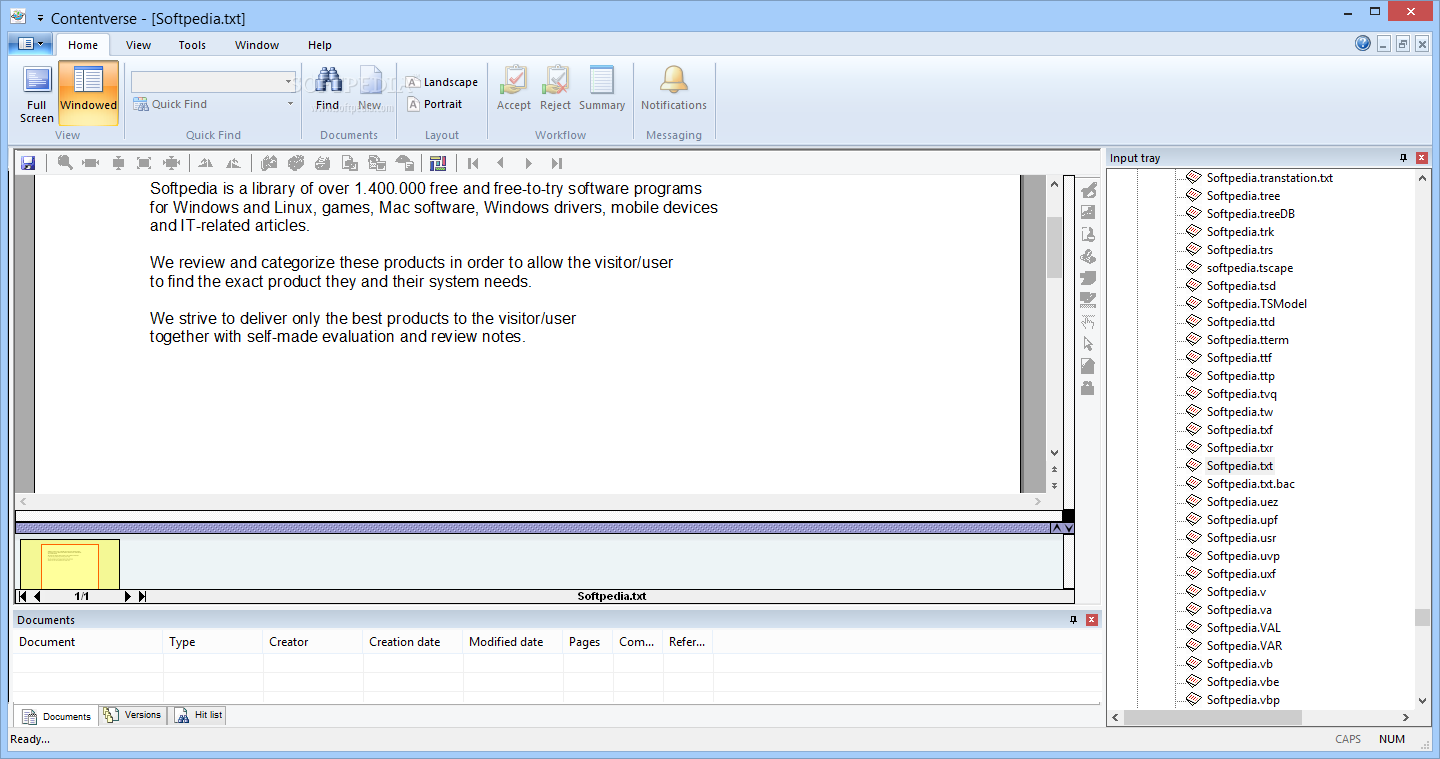The image size is (1440, 759).
Task: Select the arrow pointer tool
Action: 1089,344
